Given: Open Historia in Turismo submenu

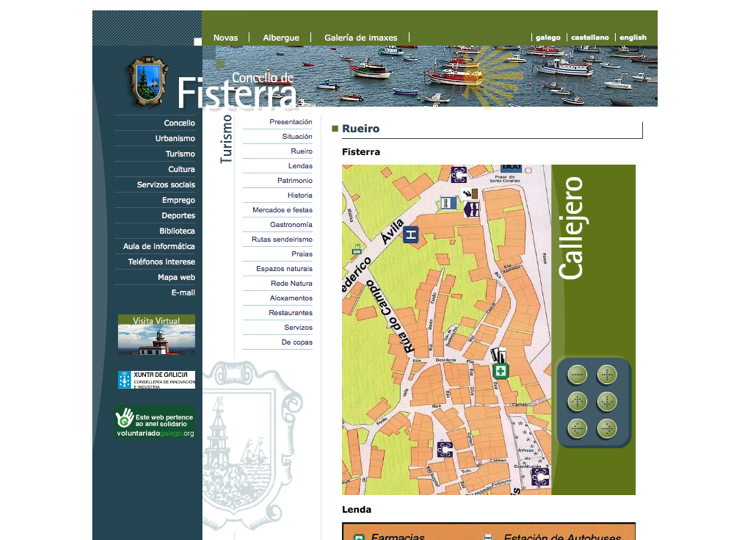Looking at the screenshot, I should (x=300, y=195).
